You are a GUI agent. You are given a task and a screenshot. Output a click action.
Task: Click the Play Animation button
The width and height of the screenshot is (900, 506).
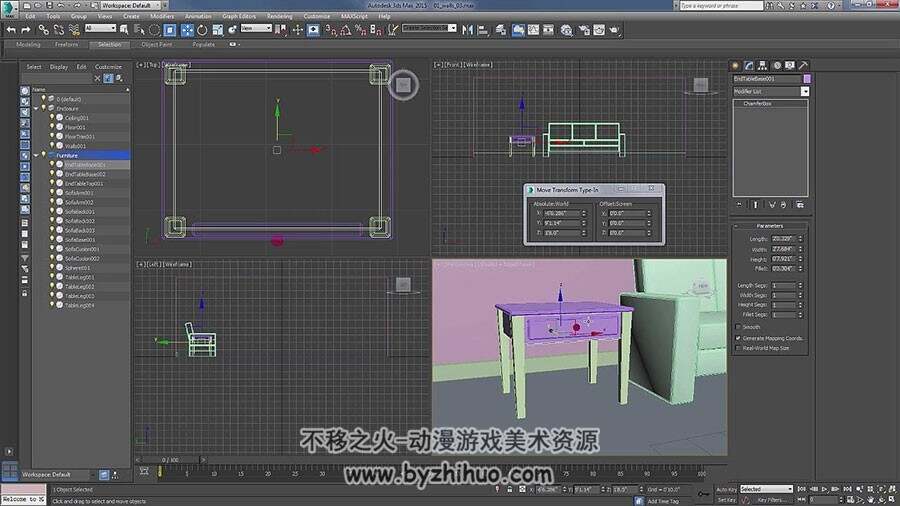coord(825,489)
